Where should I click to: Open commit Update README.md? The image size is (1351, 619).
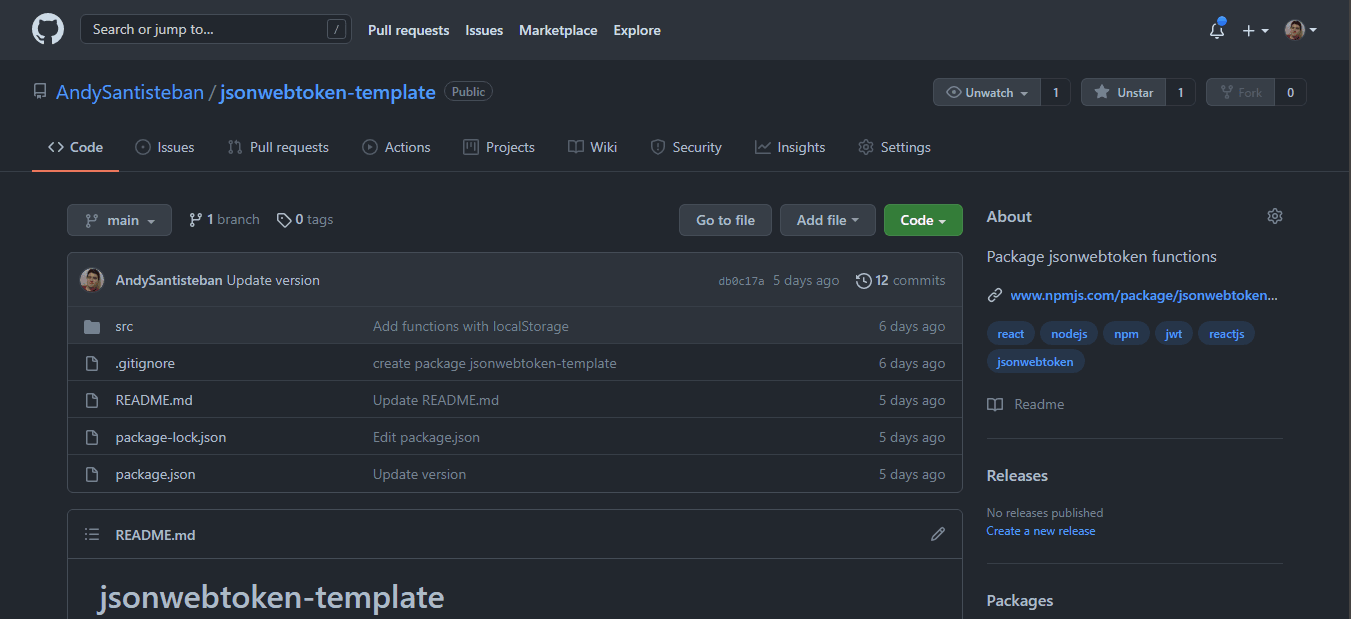[436, 400]
